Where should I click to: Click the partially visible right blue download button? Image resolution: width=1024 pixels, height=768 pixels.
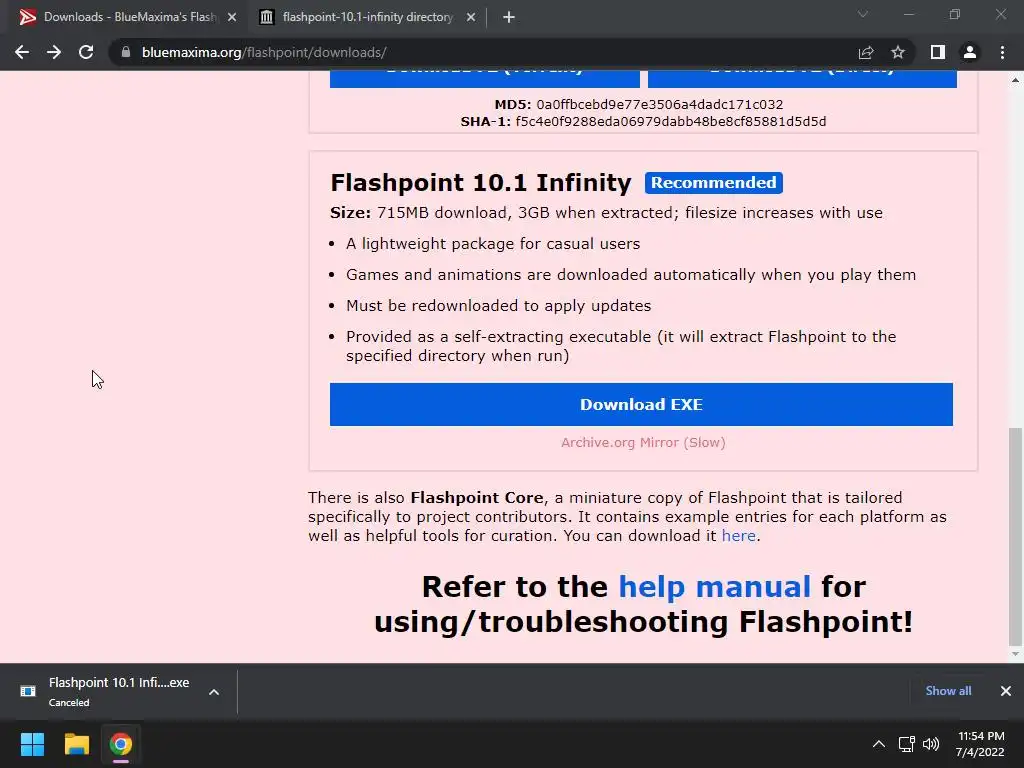pos(802,79)
